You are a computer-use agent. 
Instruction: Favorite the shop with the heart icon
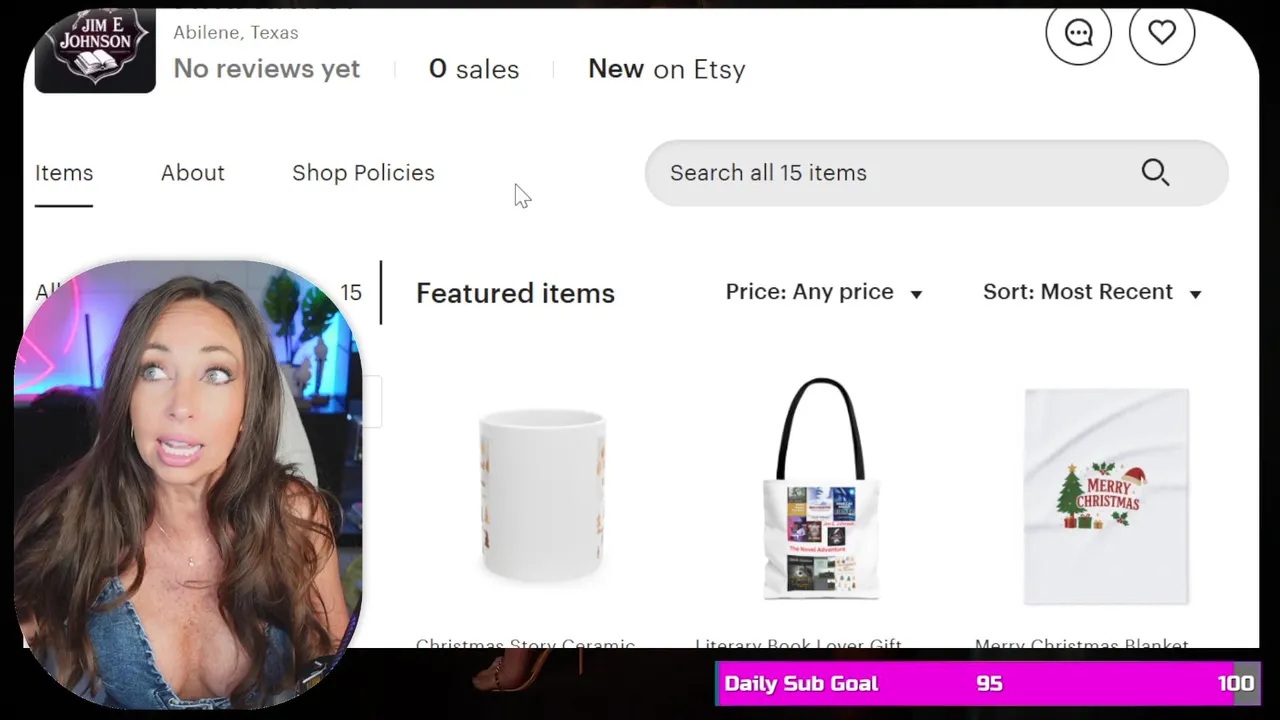pyautogui.click(x=1161, y=33)
